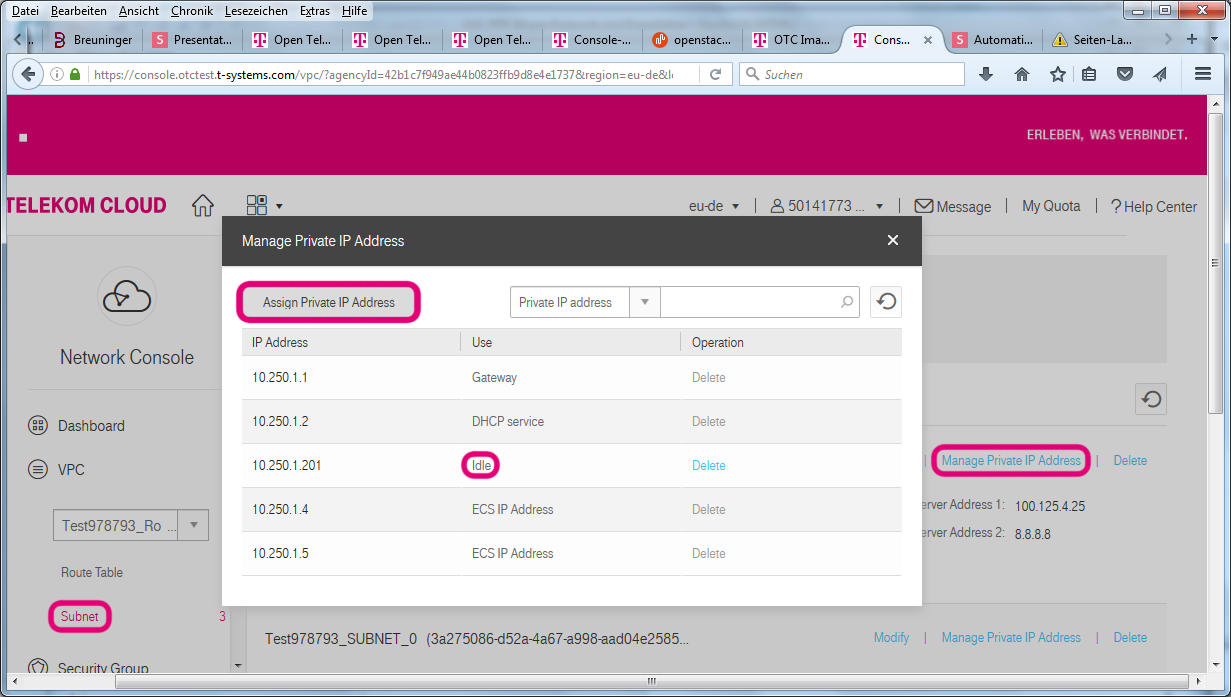Open the Bearbeiten menu
This screenshot has height=697, width=1231.
(79, 10)
